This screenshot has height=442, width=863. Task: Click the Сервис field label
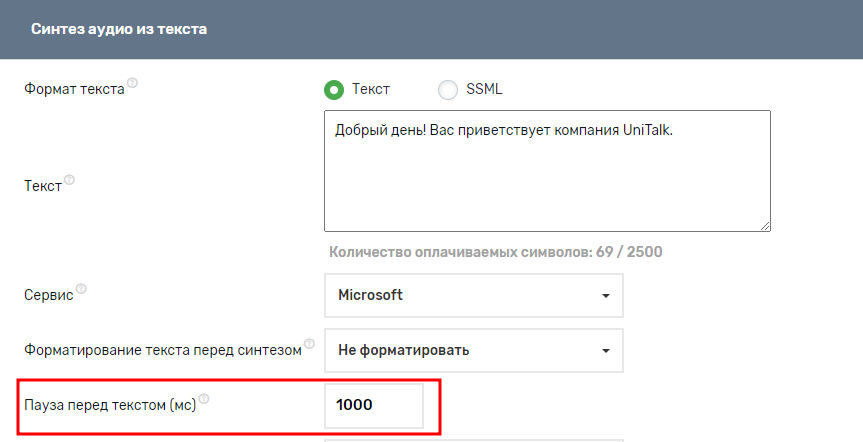(x=47, y=295)
